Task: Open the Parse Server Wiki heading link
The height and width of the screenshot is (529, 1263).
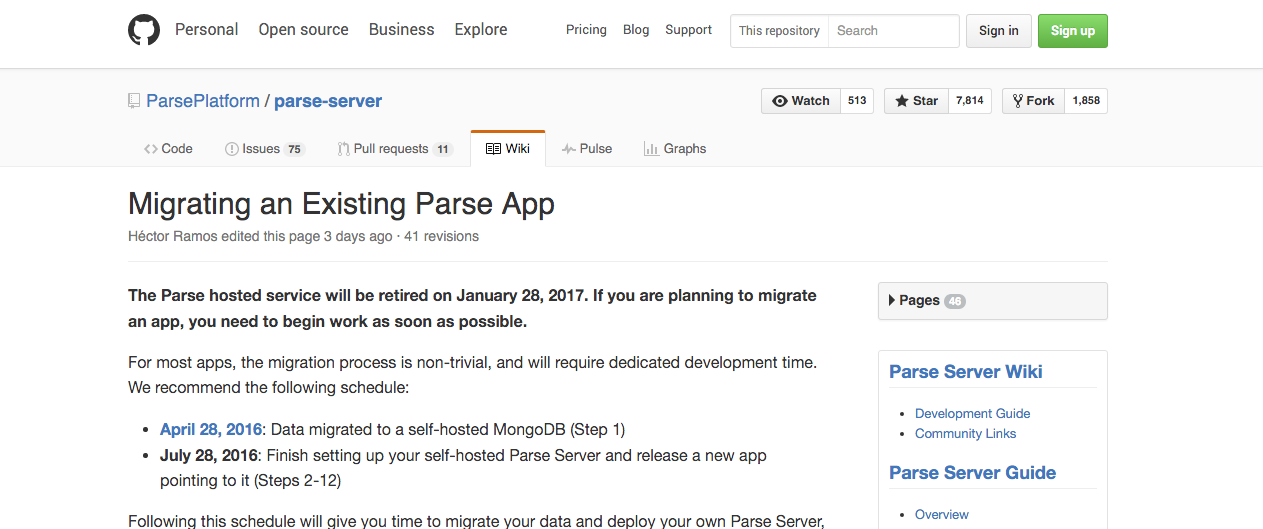Action: (966, 372)
